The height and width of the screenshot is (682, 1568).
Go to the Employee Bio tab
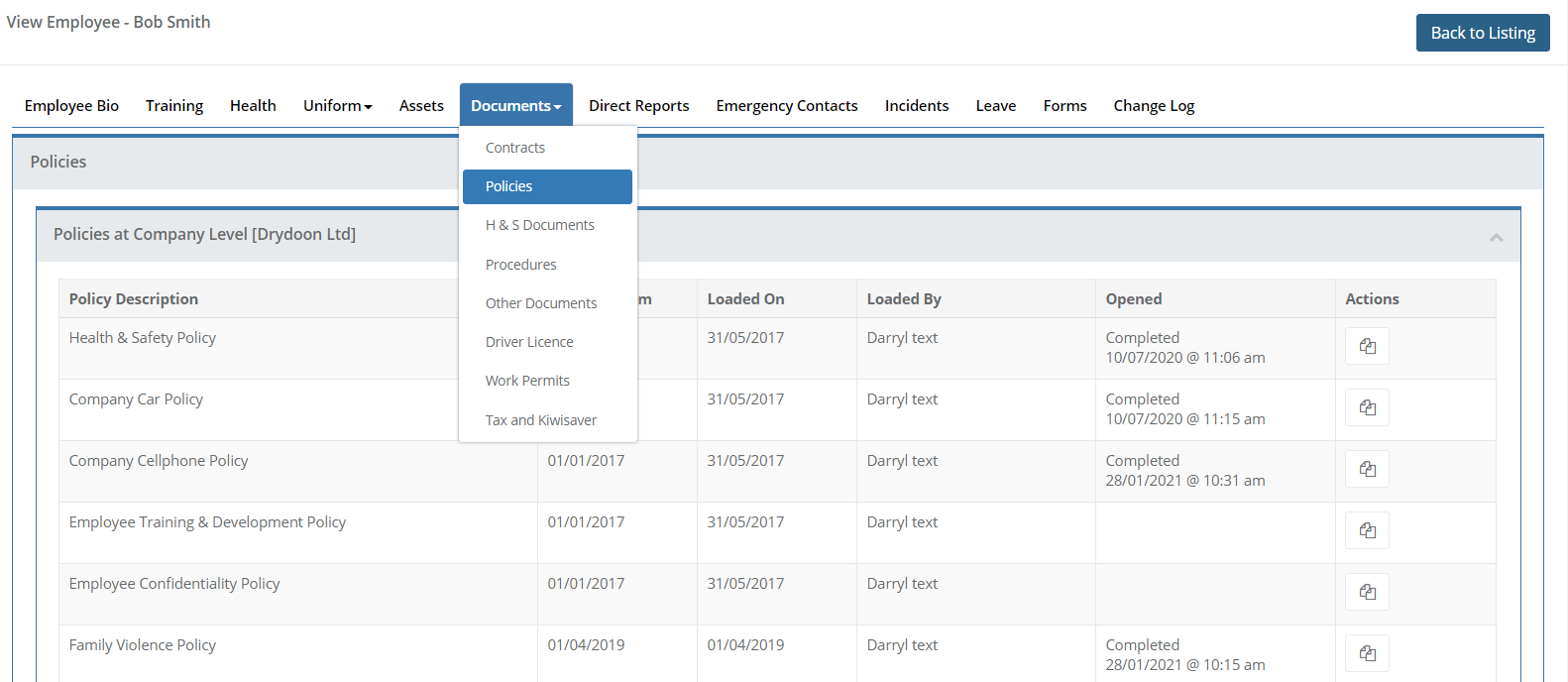point(71,106)
